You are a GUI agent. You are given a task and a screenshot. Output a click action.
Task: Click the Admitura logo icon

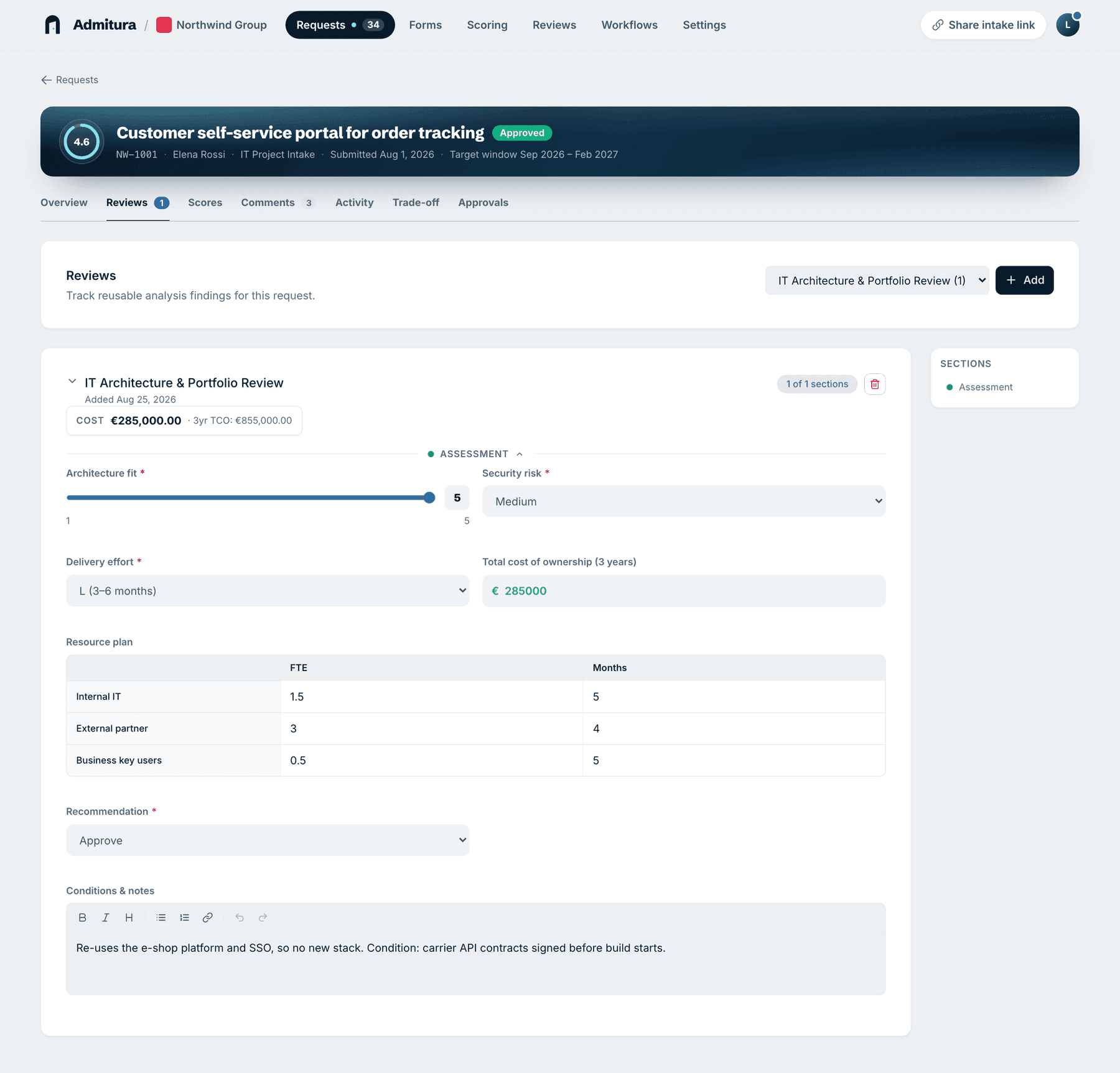coord(53,25)
